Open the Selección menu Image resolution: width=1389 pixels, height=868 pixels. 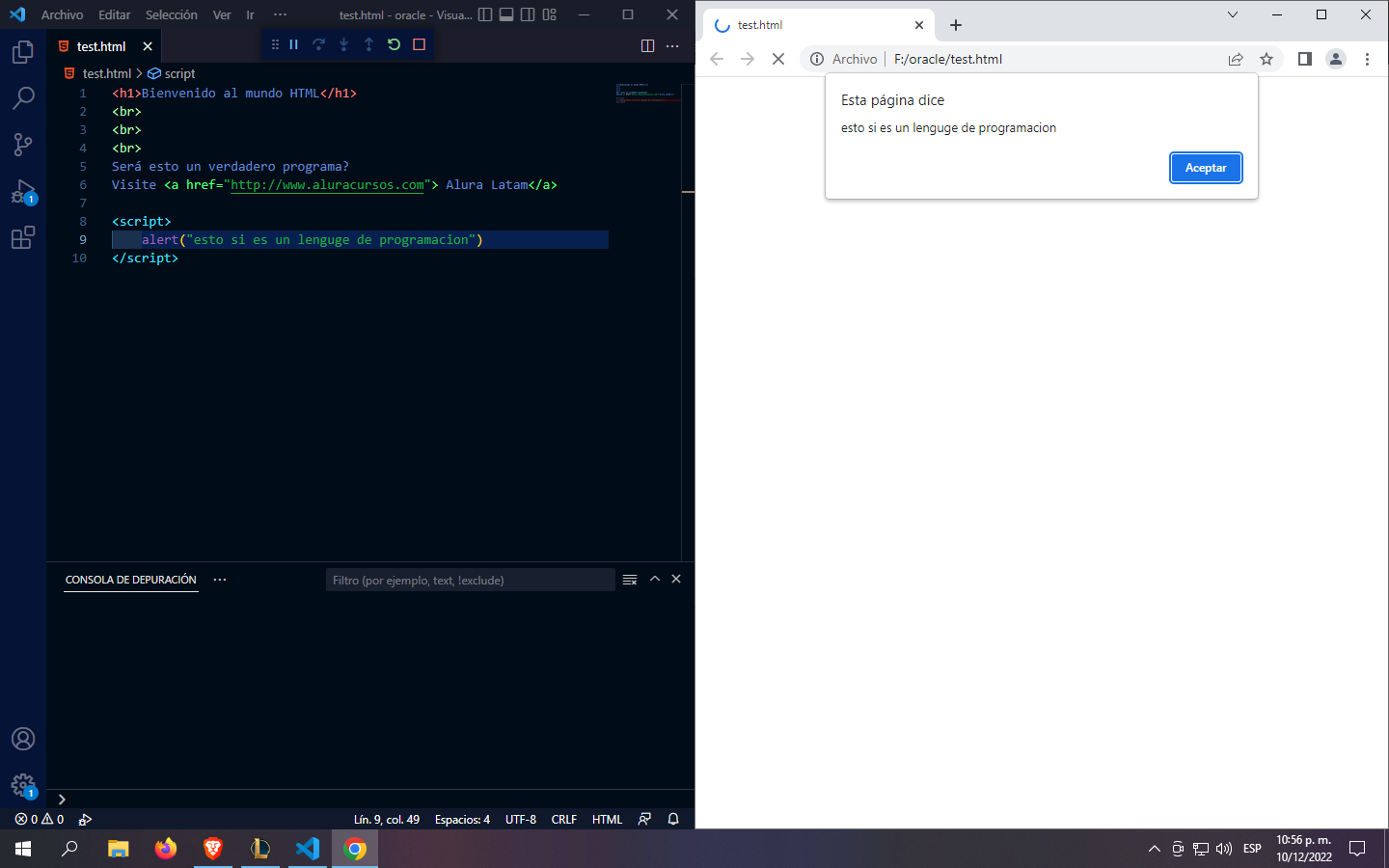click(x=172, y=14)
